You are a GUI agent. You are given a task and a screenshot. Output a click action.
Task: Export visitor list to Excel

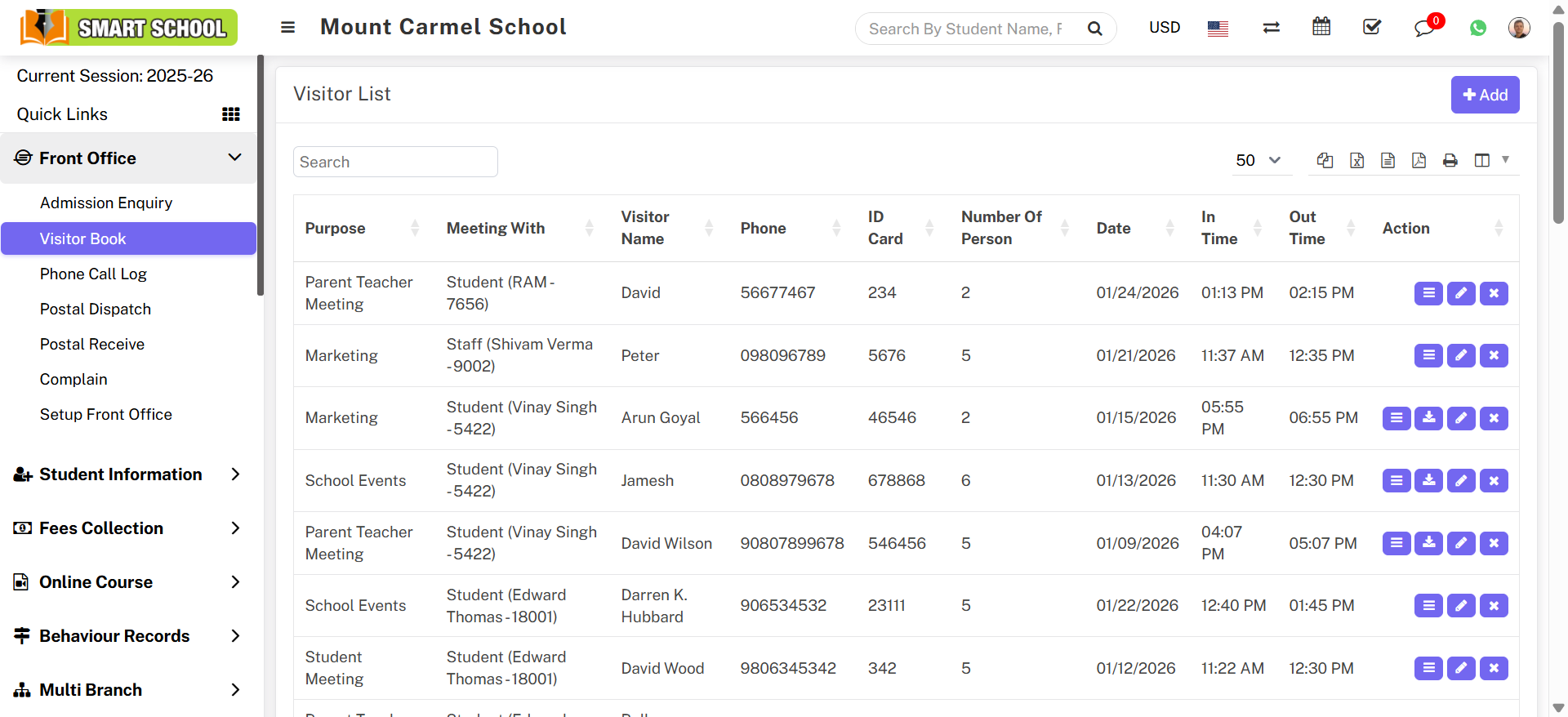(1356, 161)
